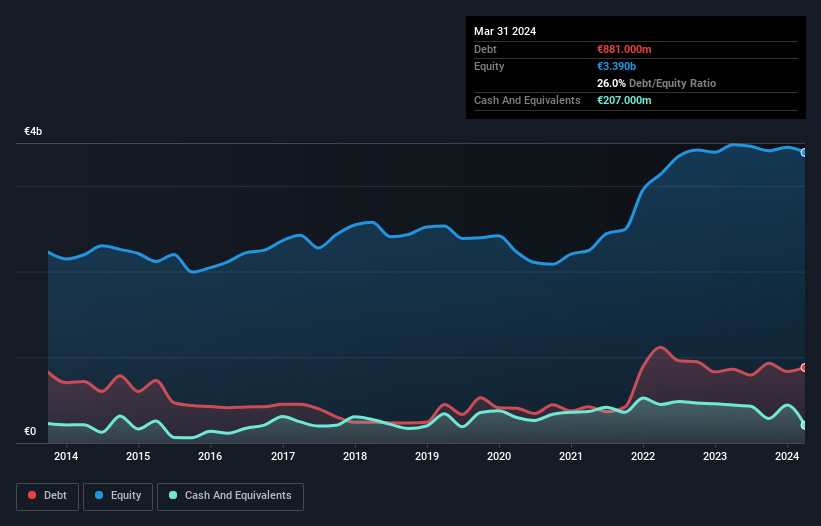Click the Cash And Equivalents tooltip label
Viewport: 821px width, 526px height.
click(527, 100)
